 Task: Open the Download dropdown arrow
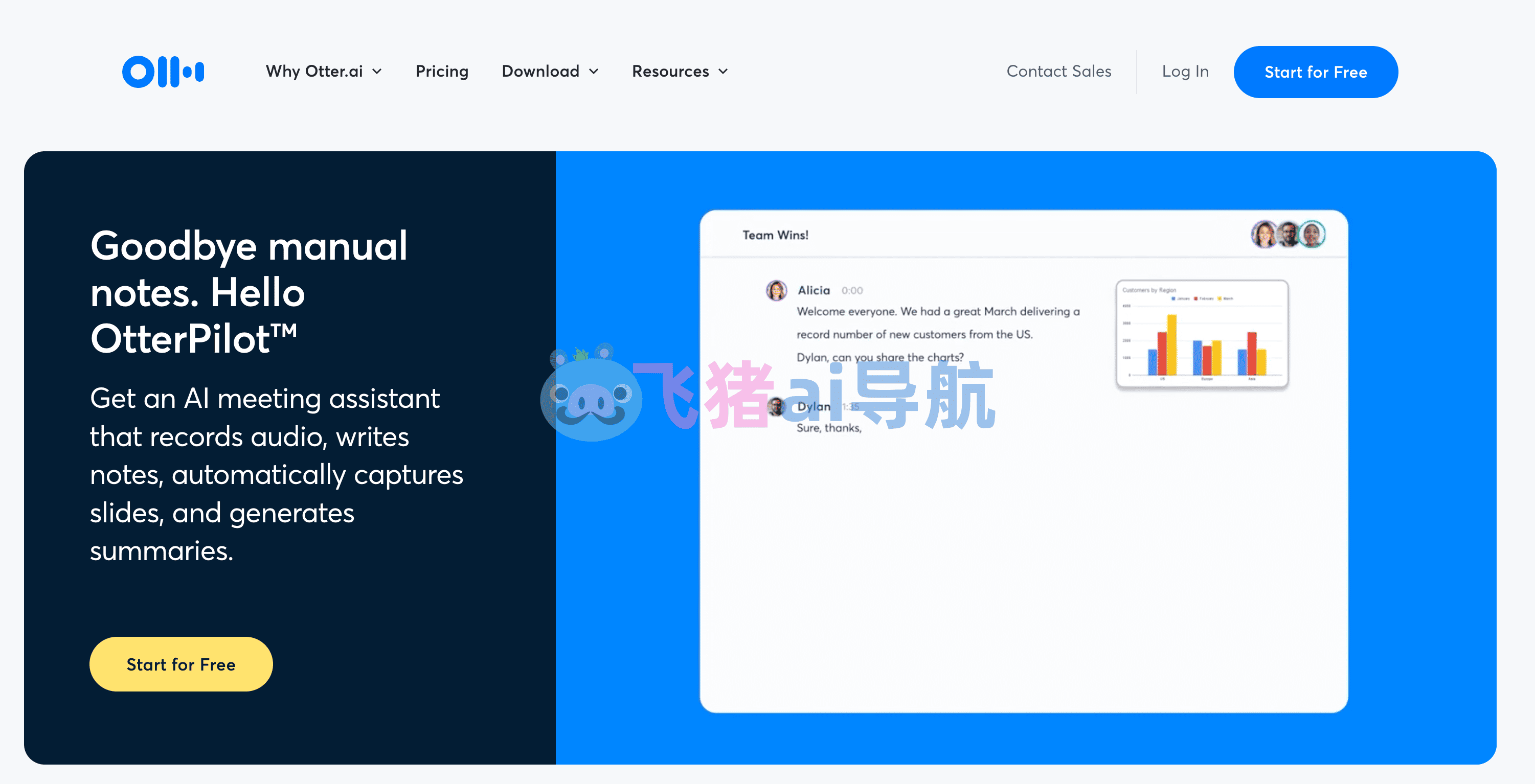click(x=594, y=72)
